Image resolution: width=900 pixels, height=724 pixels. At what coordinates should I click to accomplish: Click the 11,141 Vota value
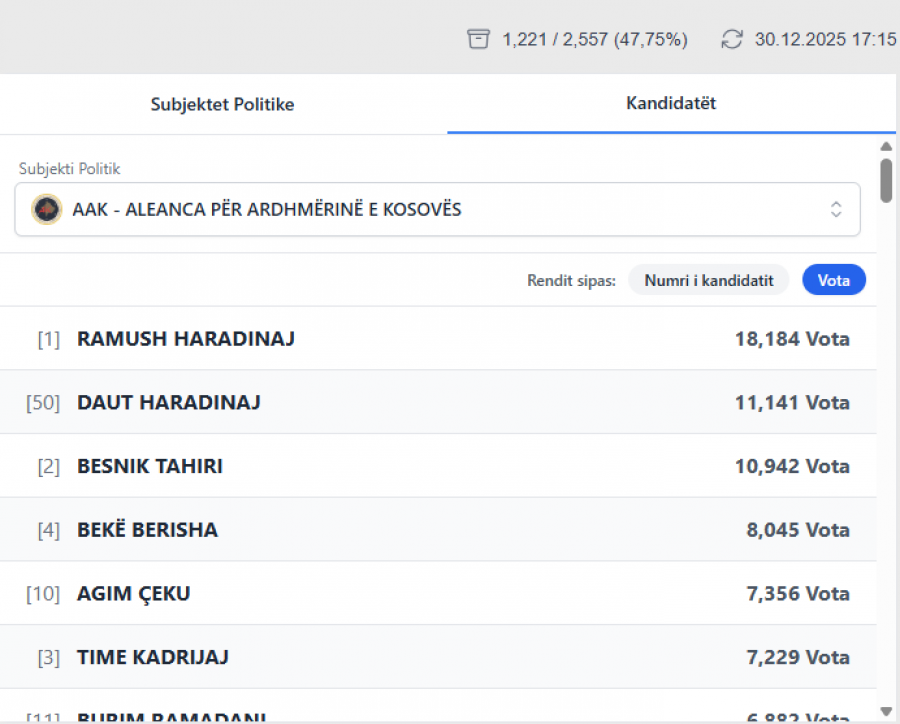[792, 402]
